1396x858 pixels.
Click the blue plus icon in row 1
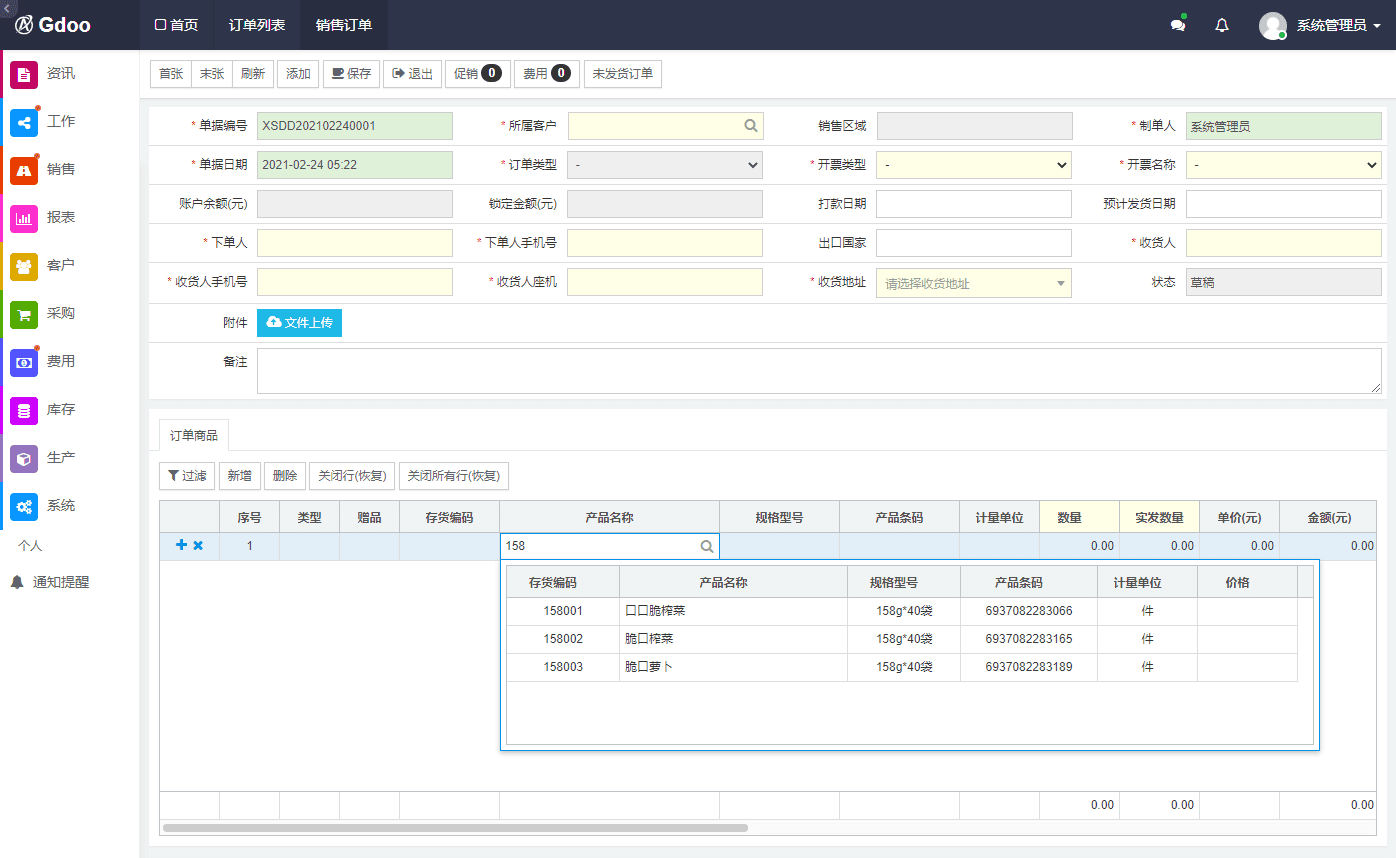click(x=181, y=545)
